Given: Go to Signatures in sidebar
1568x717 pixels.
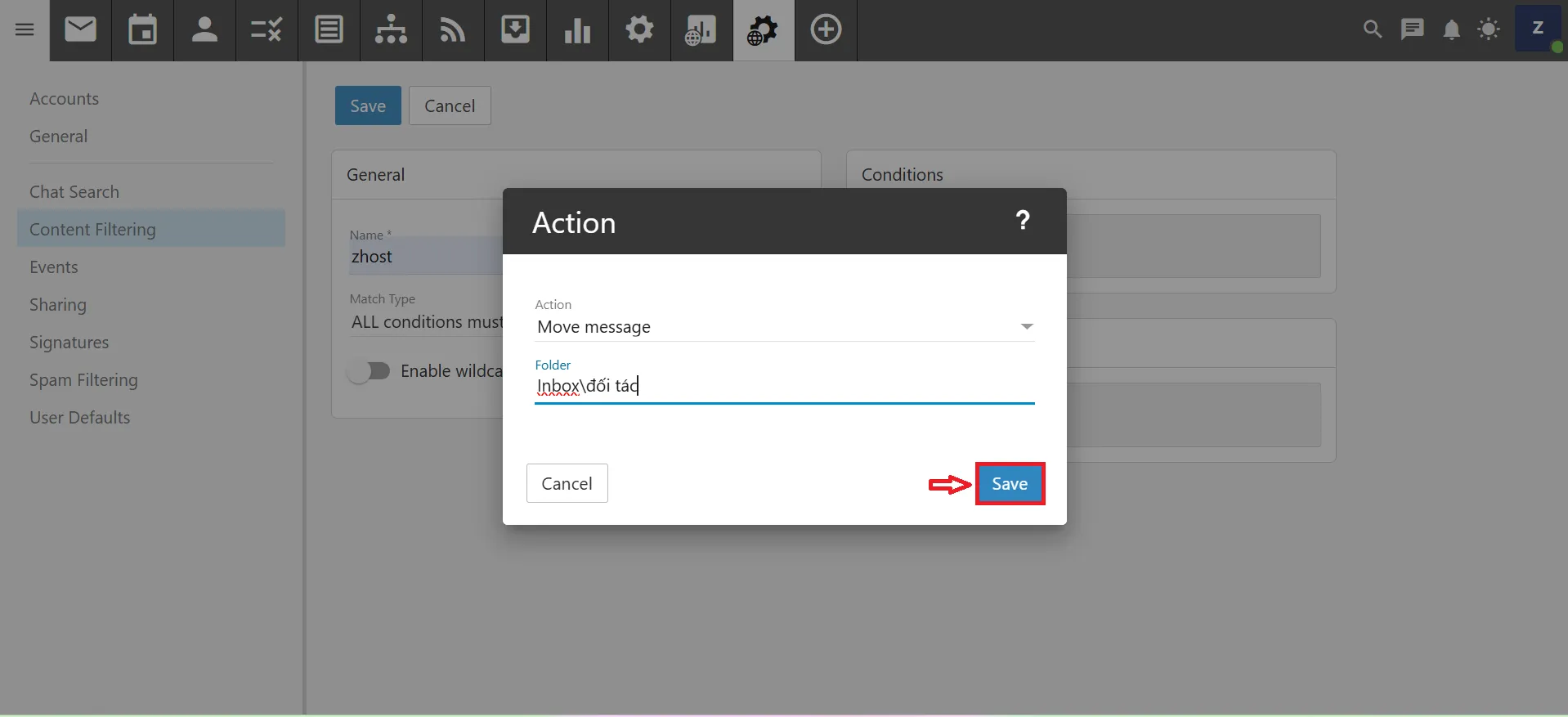Looking at the screenshot, I should [69, 343].
